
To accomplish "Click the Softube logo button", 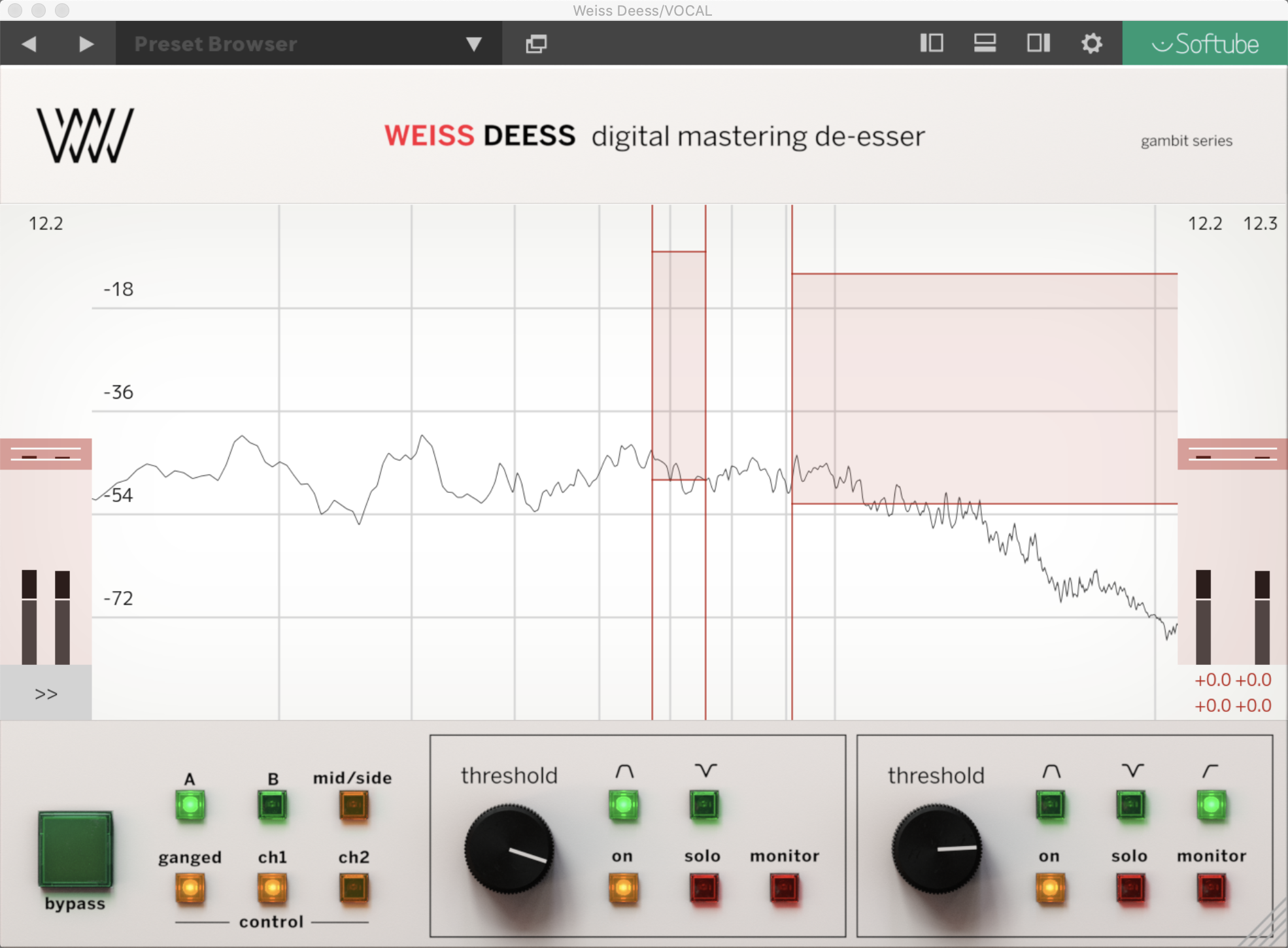I will pos(1205,44).
